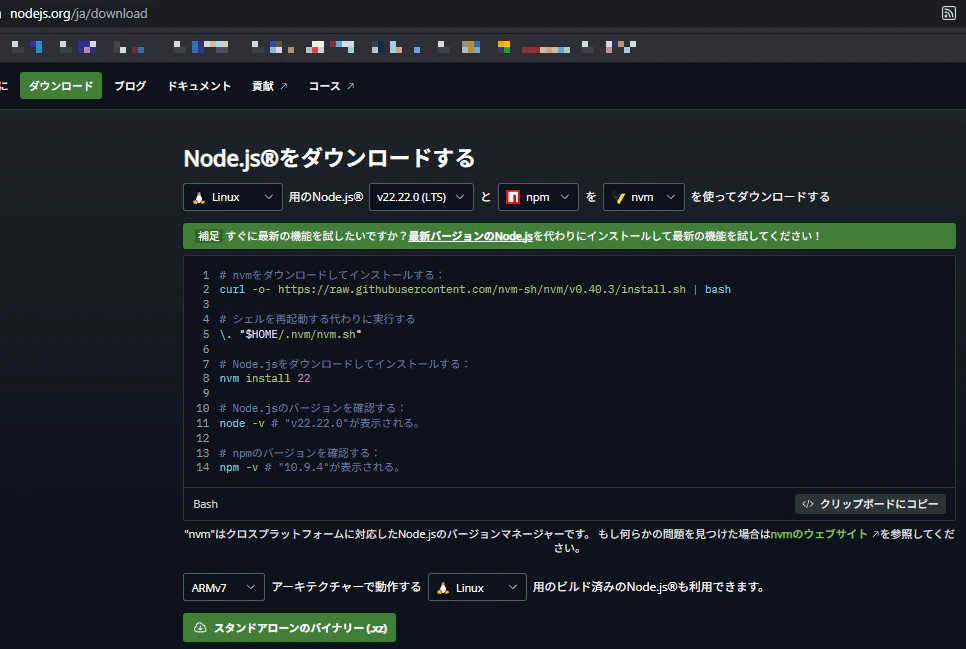Expand the Linux dropdown for prebuilt binaries
Screen dimensions: 966x649
tap(477, 587)
